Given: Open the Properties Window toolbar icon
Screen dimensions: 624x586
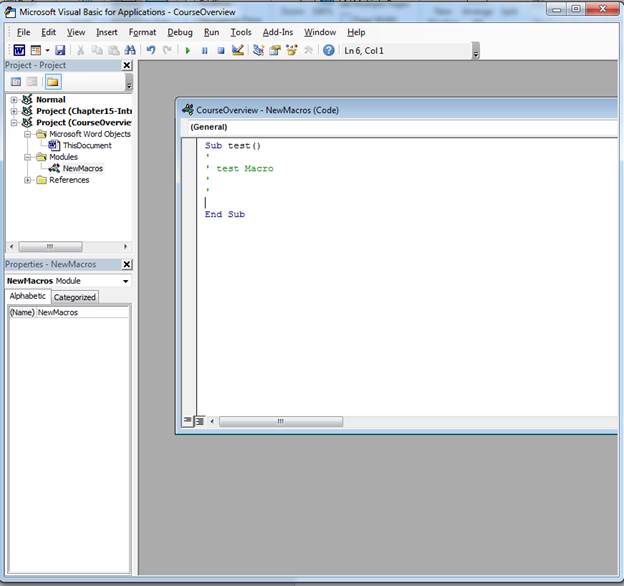Looking at the screenshot, I should tap(275, 50).
